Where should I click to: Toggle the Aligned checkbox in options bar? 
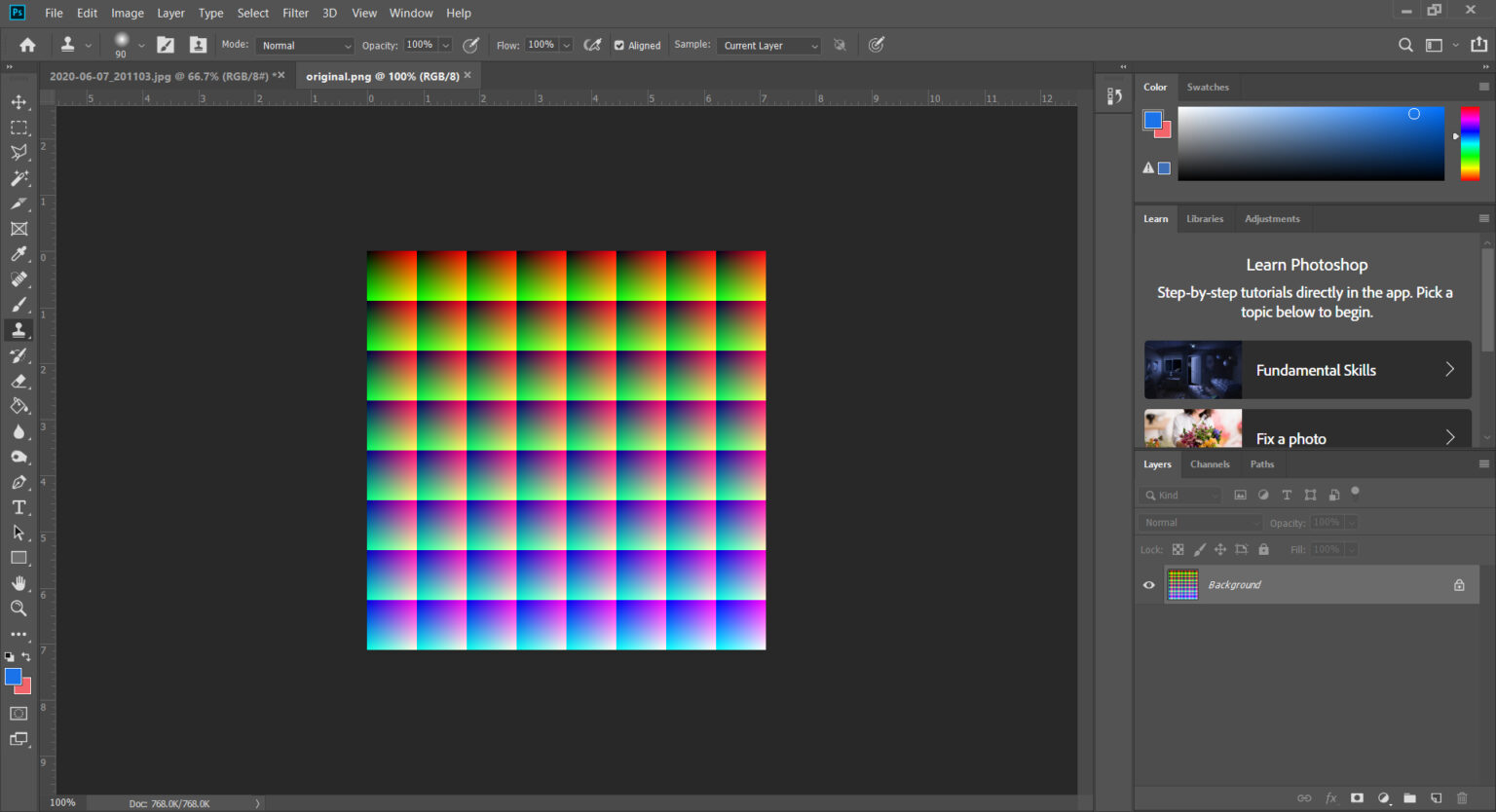(619, 45)
